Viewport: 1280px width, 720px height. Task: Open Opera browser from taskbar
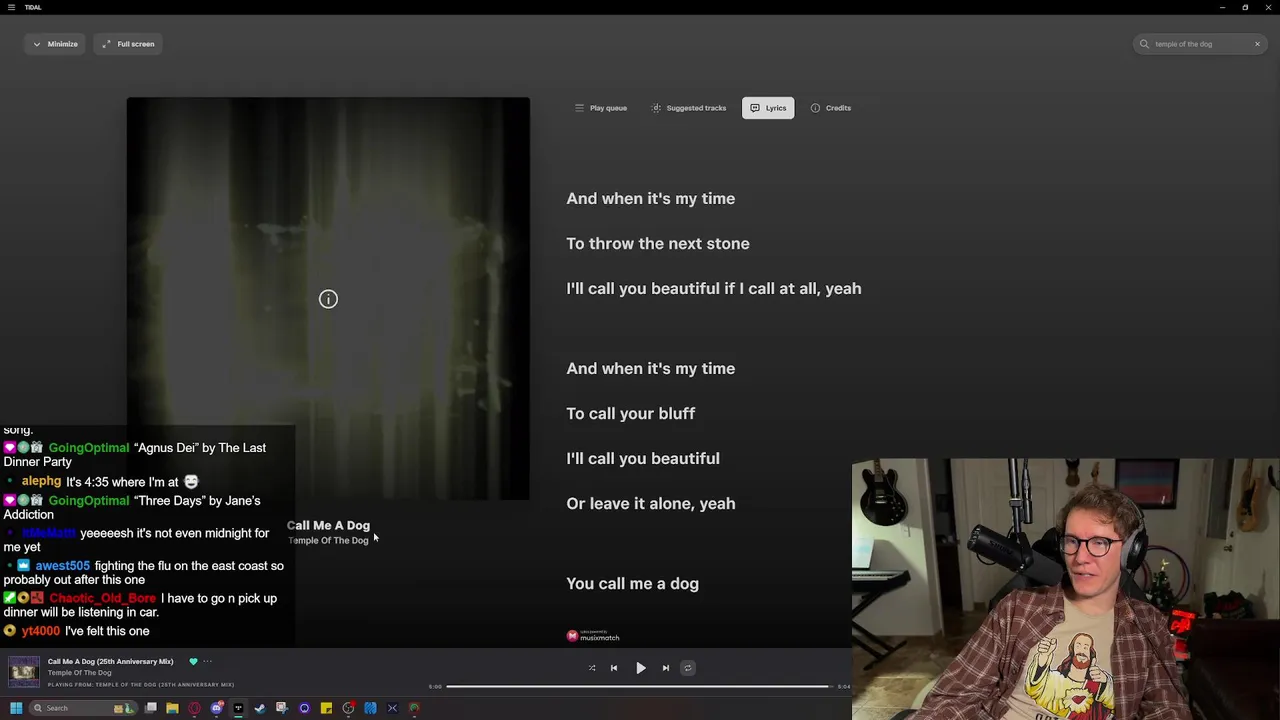point(194,708)
